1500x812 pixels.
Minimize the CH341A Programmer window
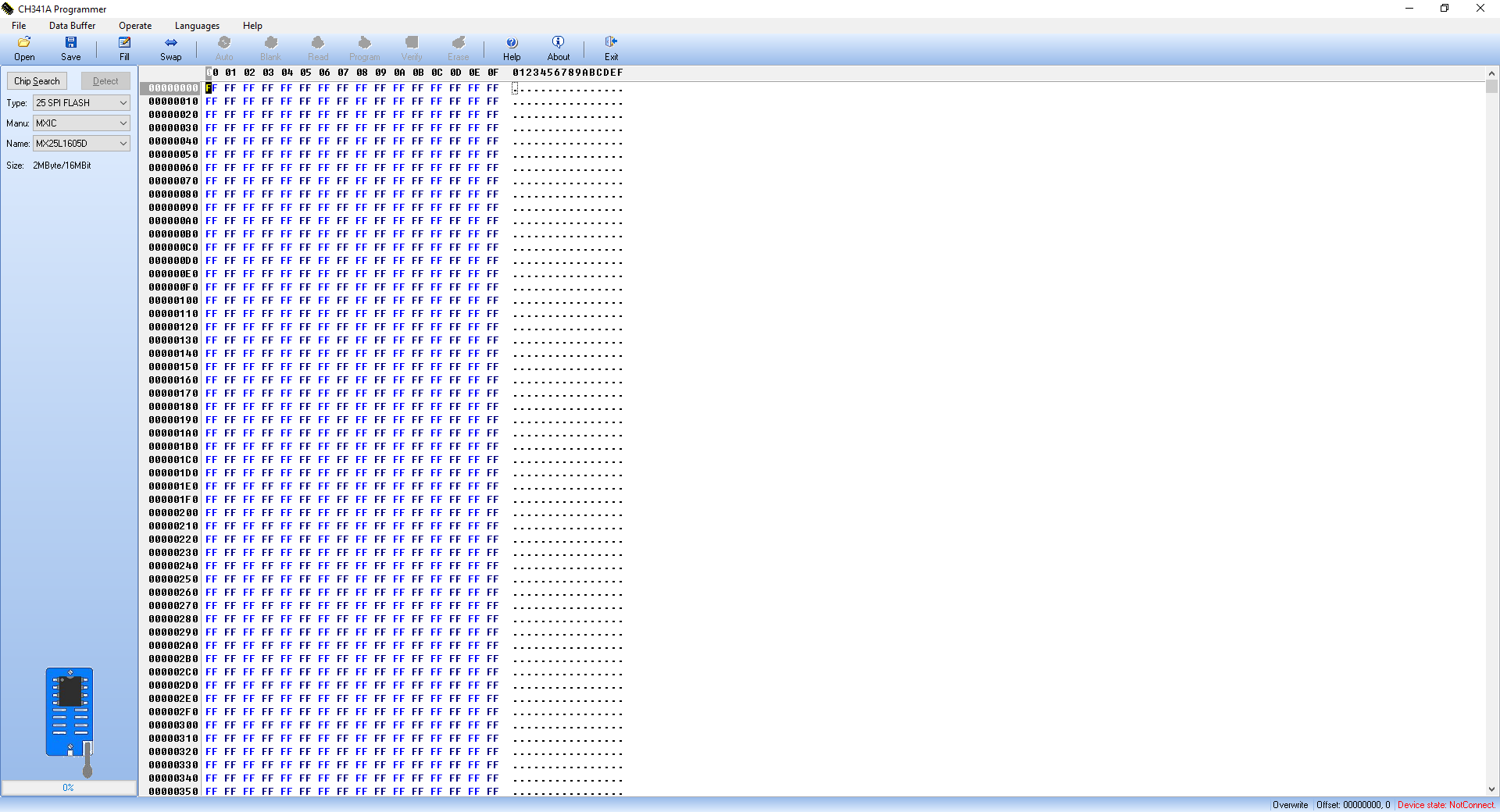tap(1409, 9)
